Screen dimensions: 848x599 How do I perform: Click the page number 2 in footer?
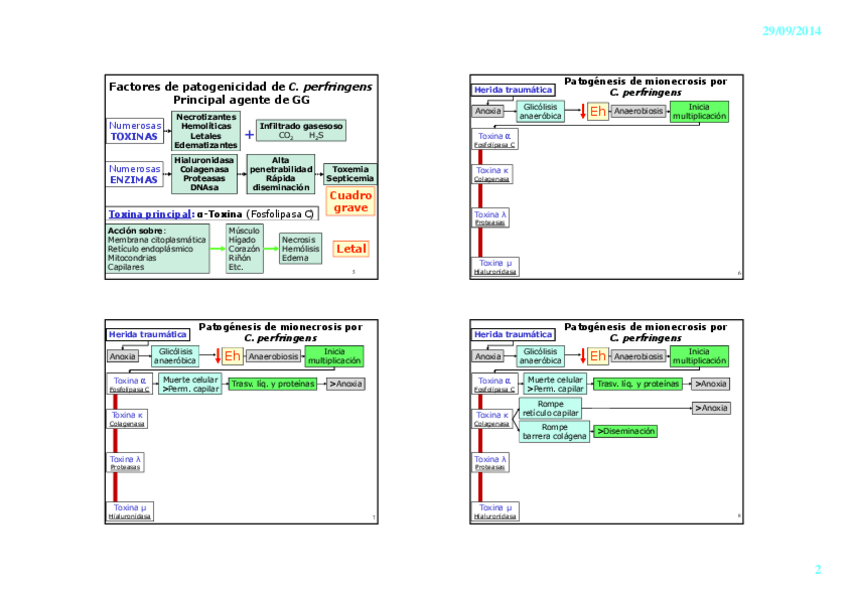817,570
